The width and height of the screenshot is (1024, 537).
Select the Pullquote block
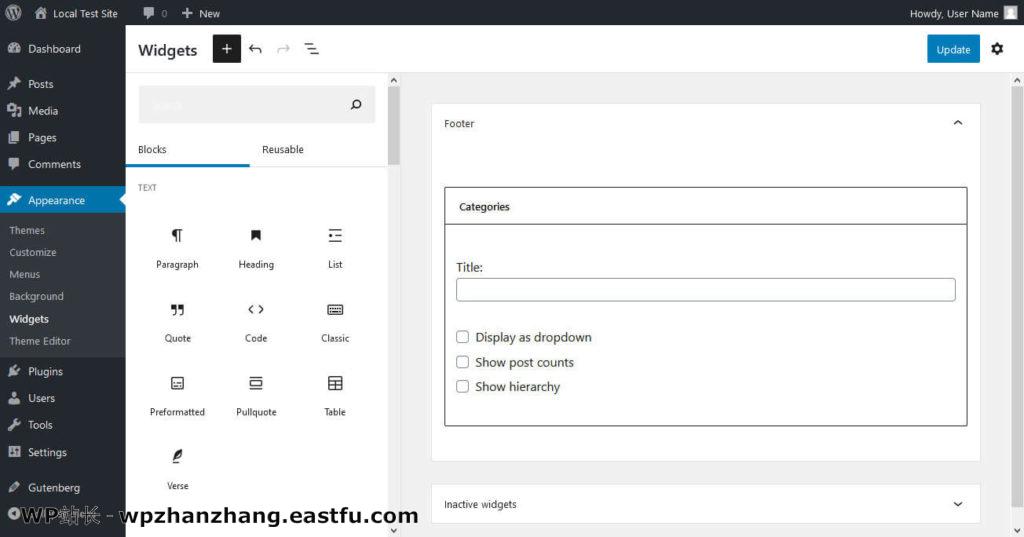[x=256, y=384]
